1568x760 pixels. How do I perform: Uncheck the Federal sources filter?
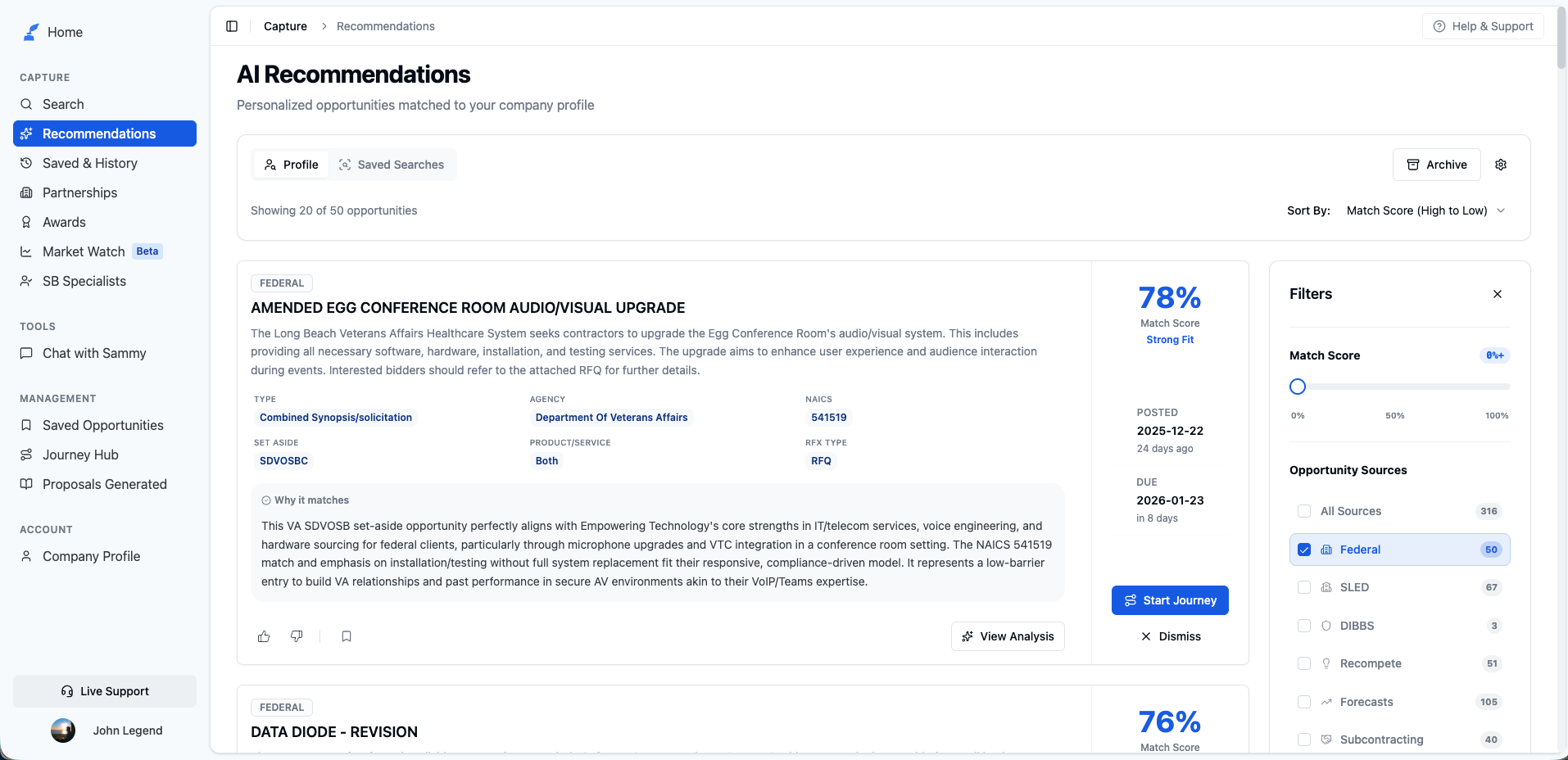[x=1303, y=550]
